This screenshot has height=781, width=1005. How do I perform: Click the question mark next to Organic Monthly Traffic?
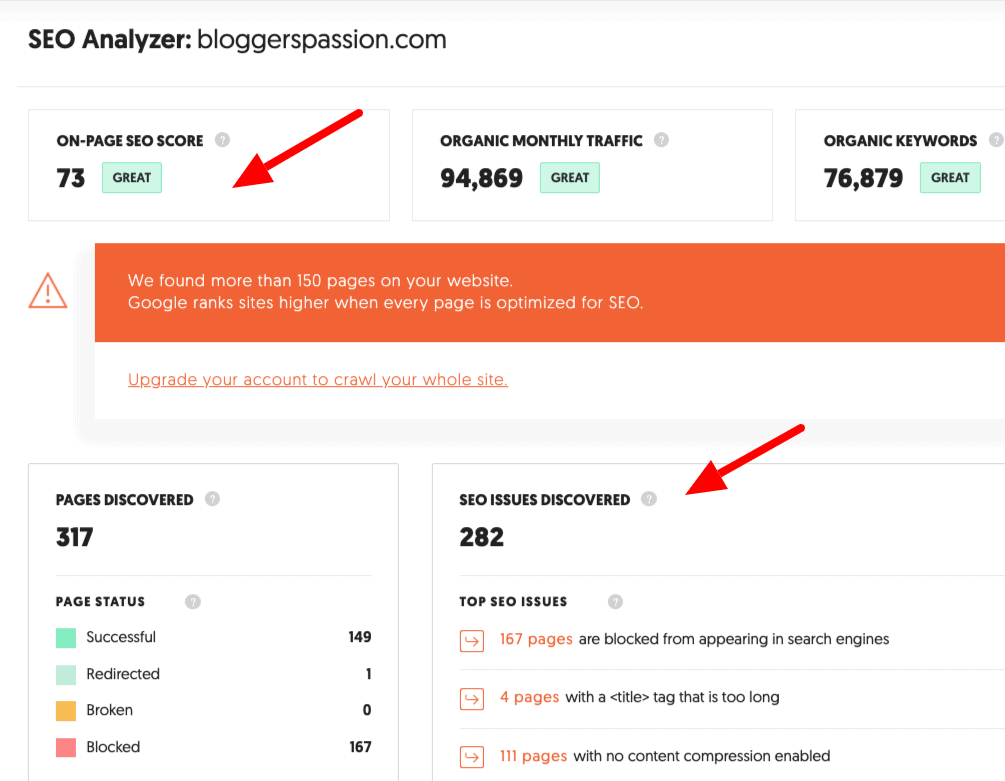(661, 141)
